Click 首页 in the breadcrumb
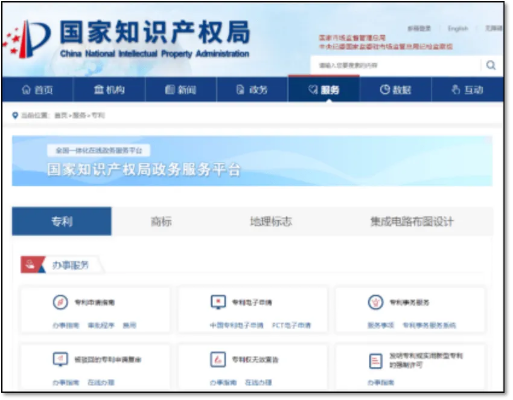 (x=61, y=115)
